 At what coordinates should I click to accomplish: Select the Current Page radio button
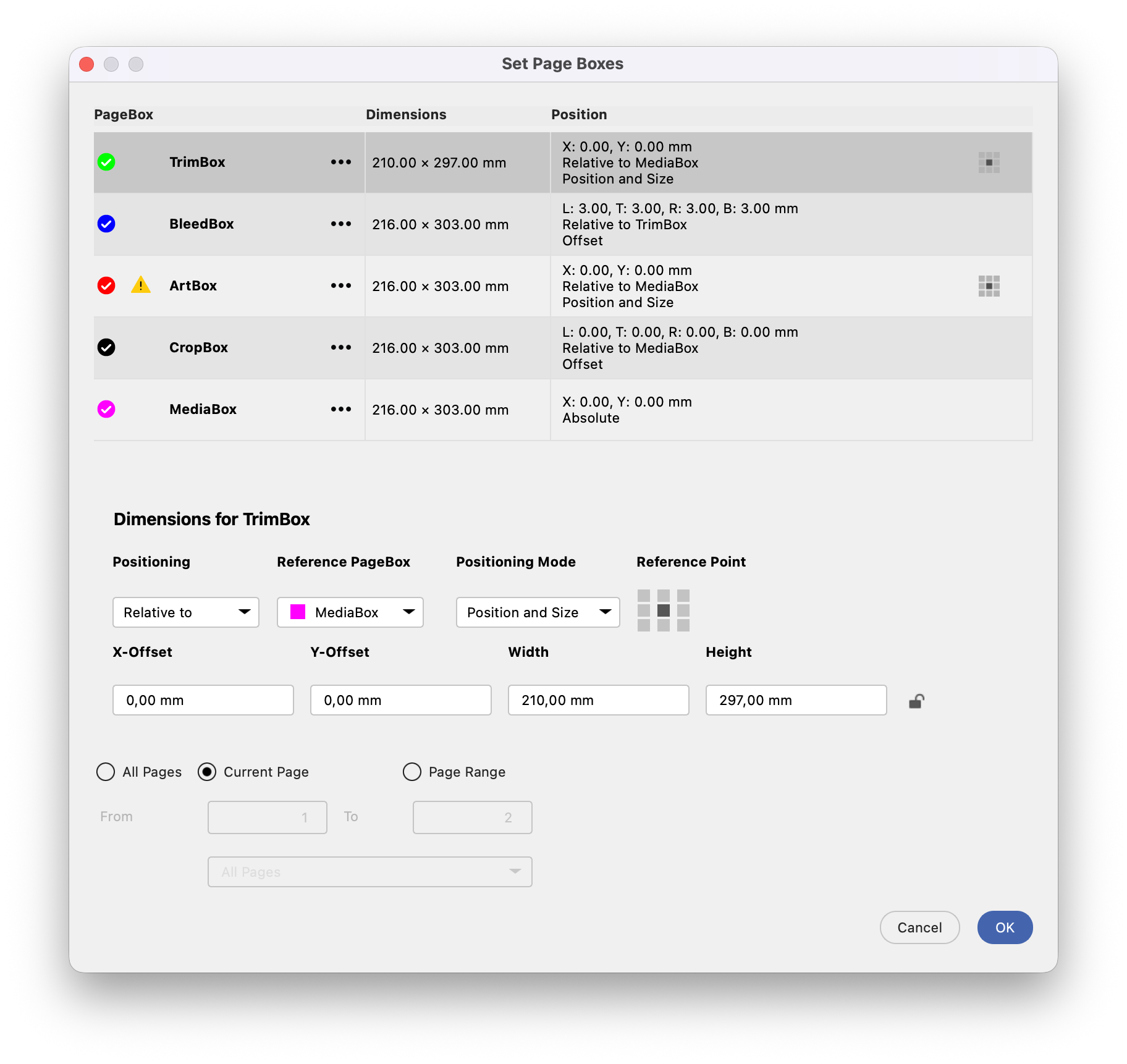coord(207,772)
